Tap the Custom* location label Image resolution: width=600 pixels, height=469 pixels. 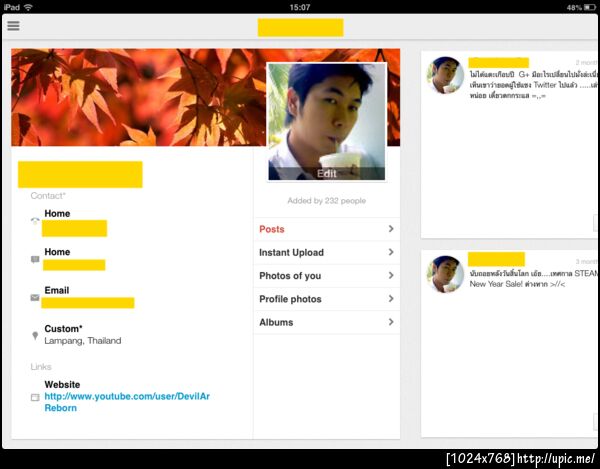(x=64, y=329)
